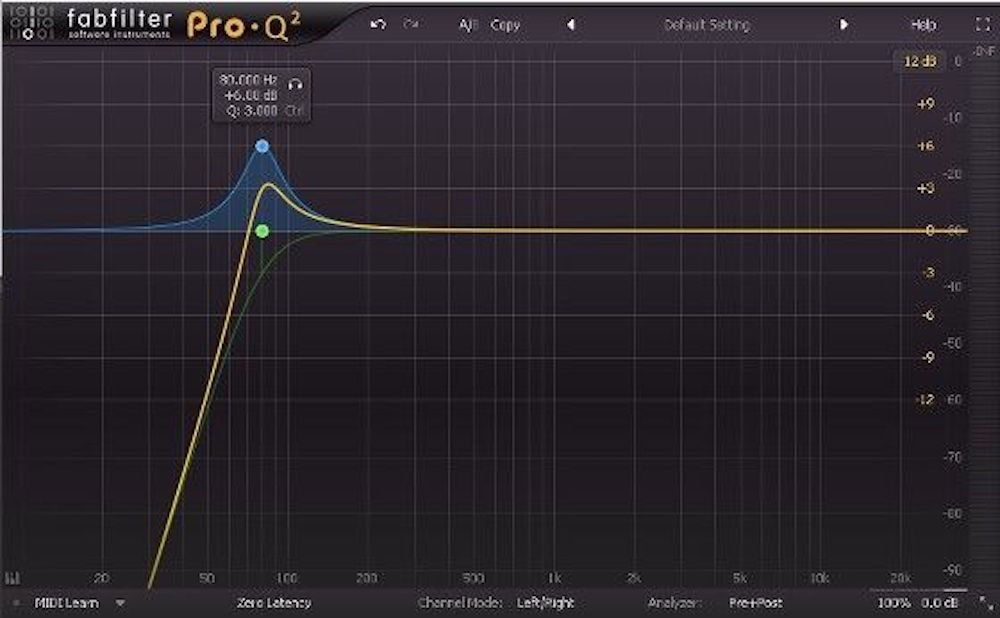Go to the next preset arrow
1000x618 pixels.
pos(844,25)
